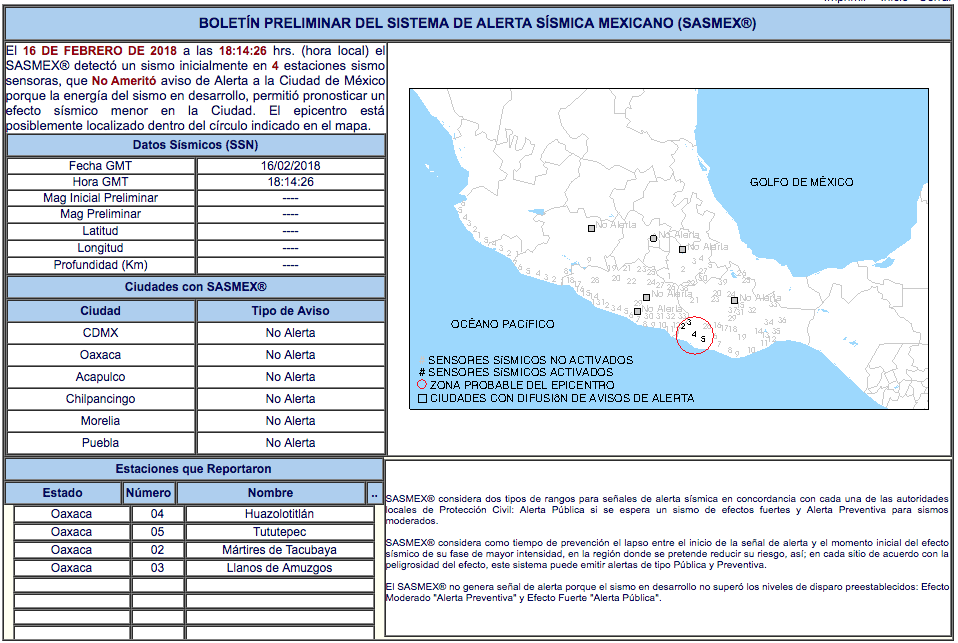Click the '..' column header in stations table
Screen dimensions: 958x643
point(374,493)
